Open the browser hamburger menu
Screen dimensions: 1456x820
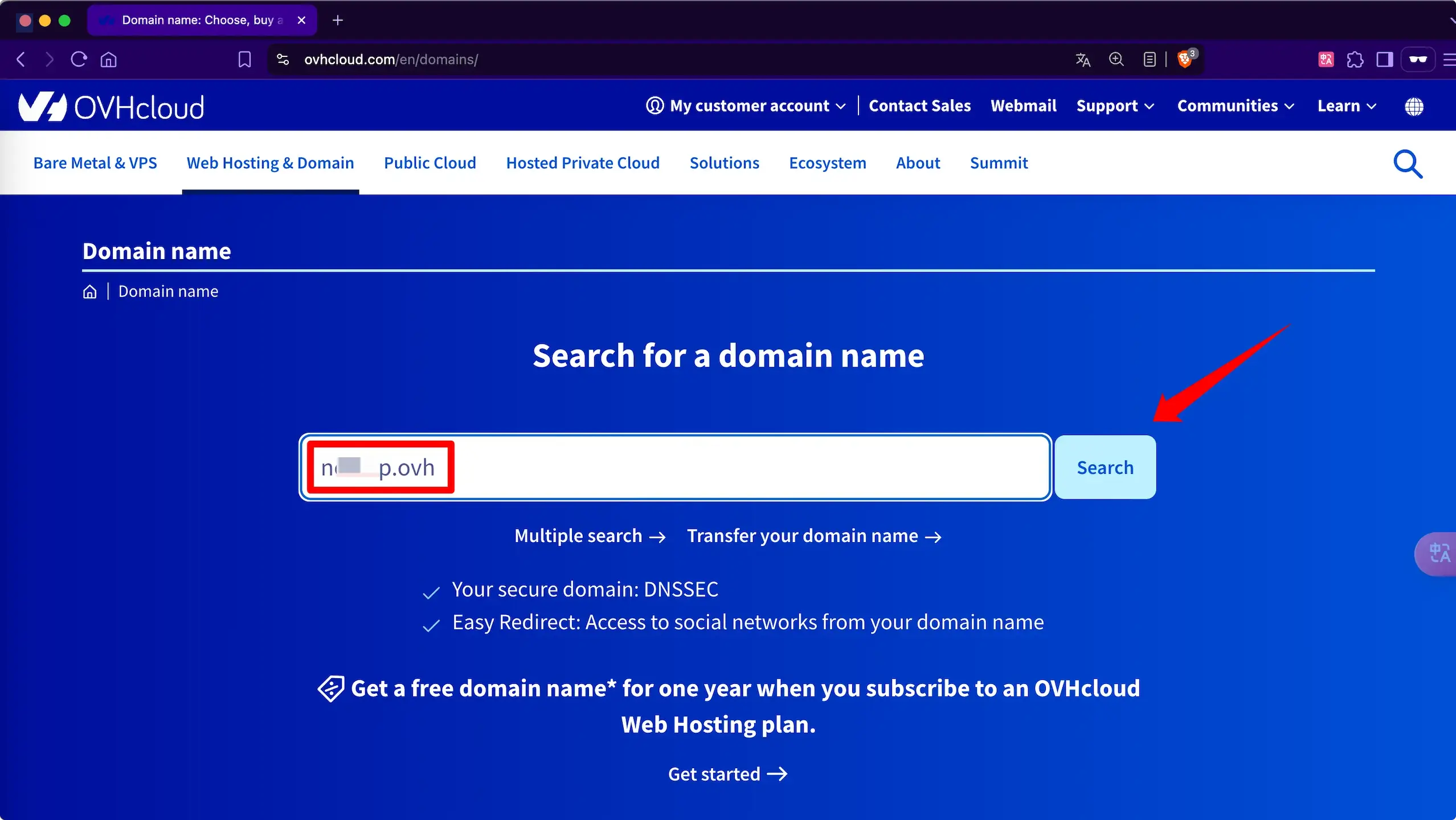[x=1449, y=59]
